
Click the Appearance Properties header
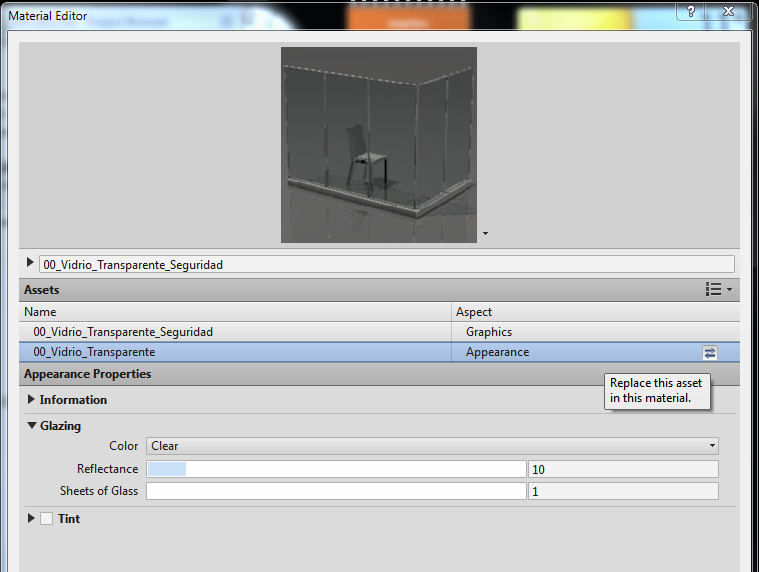(380, 374)
